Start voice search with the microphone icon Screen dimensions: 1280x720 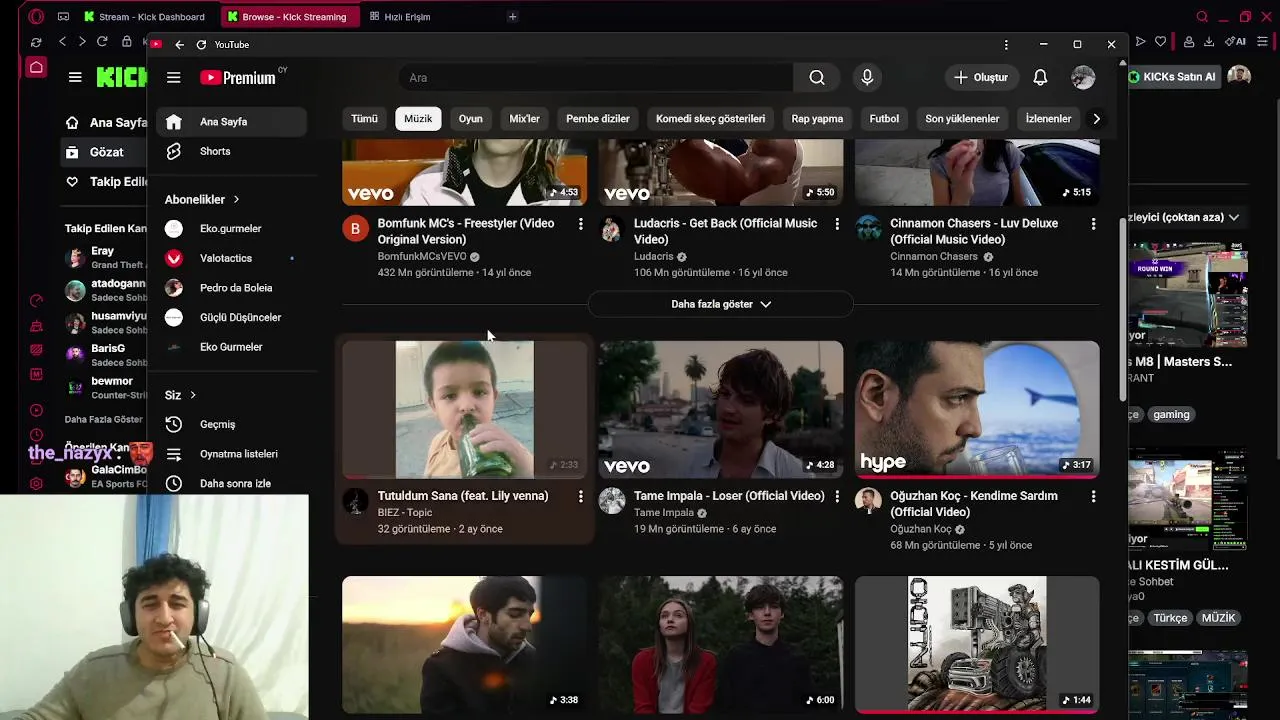click(867, 77)
